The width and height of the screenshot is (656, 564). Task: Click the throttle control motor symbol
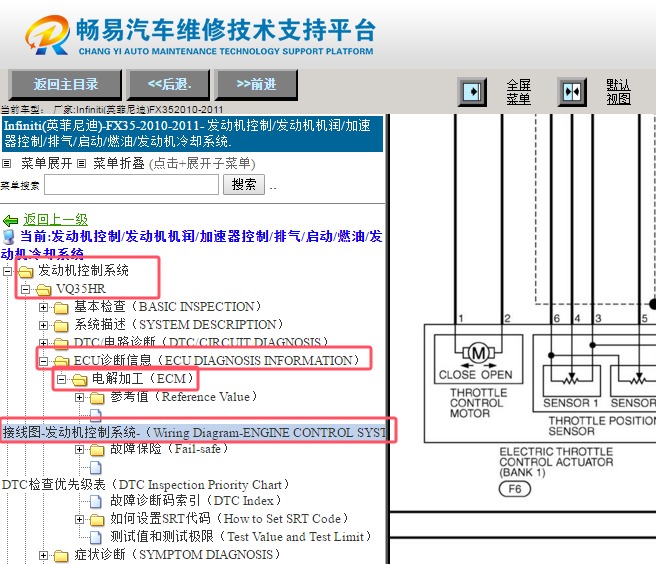click(478, 354)
